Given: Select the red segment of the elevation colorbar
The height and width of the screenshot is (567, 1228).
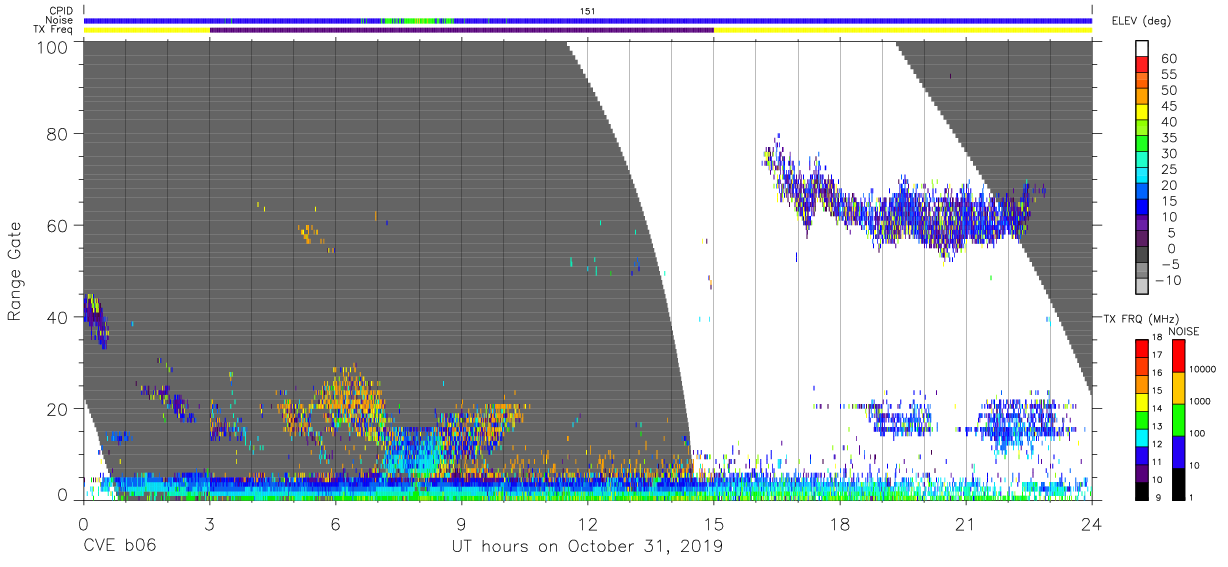Looking at the screenshot, I should (1143, 66).
